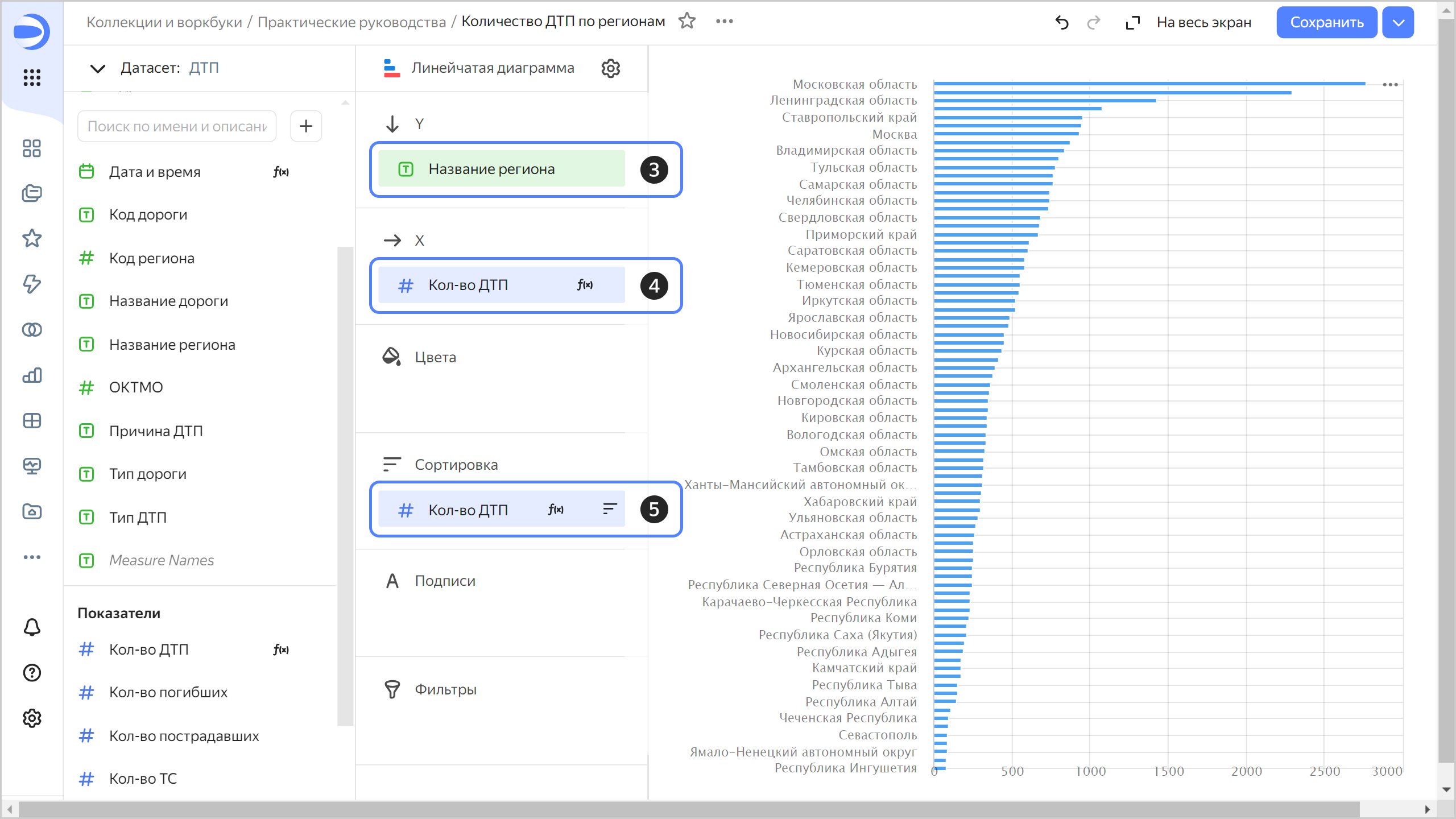Click the add field plus button
Image resolution: width=1456 pixels, height=819 pixels.
coord(306,126)
